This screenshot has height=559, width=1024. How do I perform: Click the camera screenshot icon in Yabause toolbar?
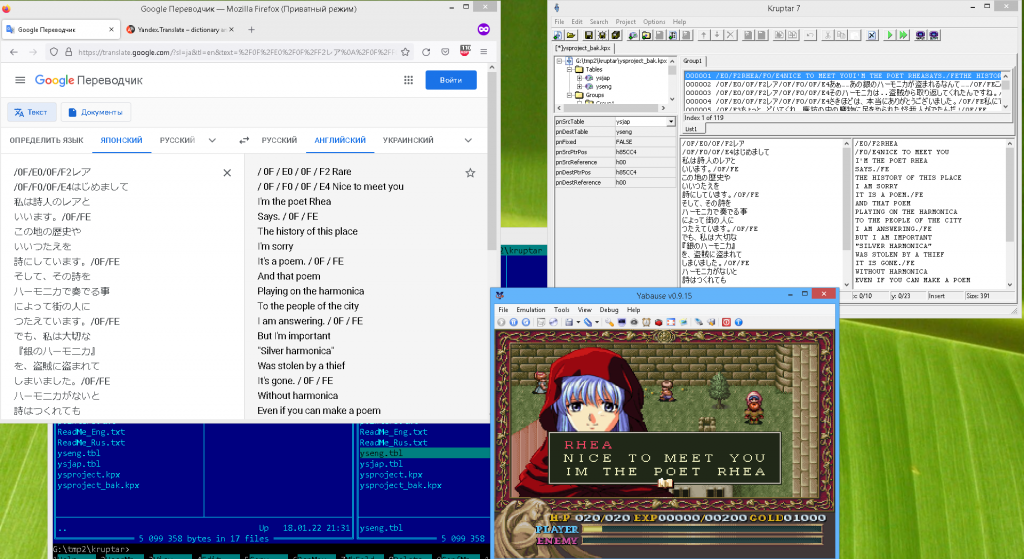[633, 322]
